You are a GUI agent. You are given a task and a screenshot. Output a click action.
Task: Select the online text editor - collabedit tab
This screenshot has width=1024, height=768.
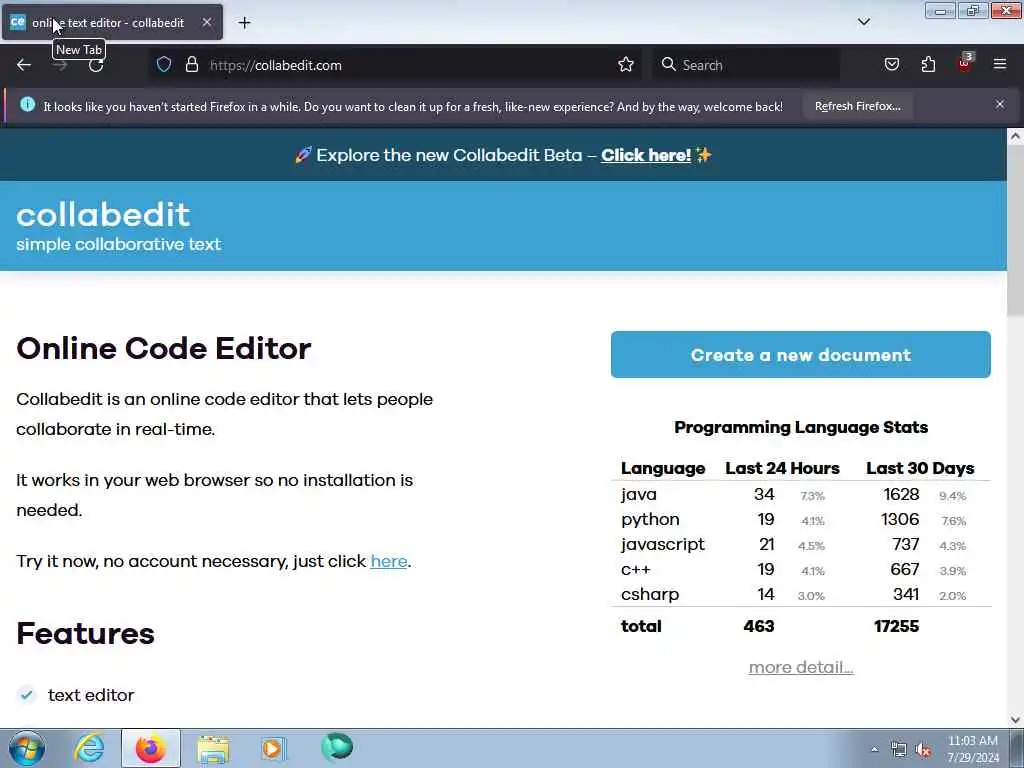112,22
